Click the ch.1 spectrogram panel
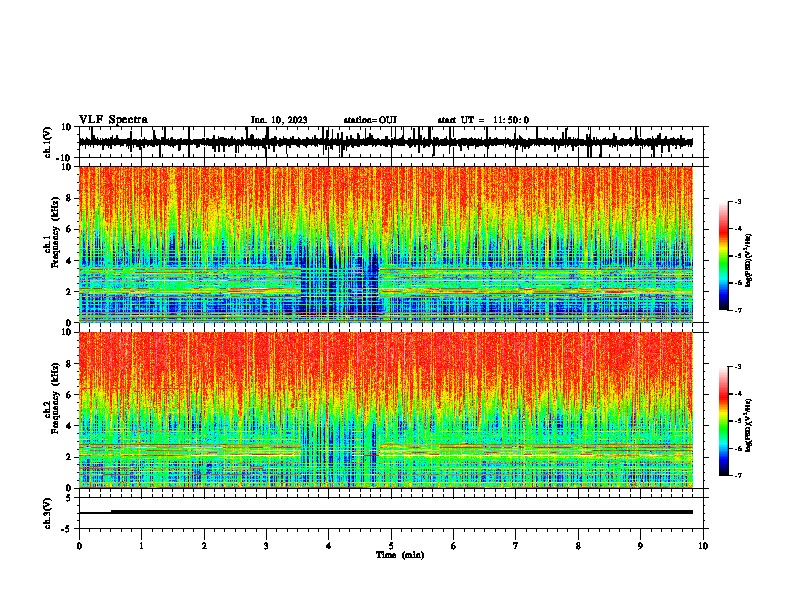Viewport: 792px width, 612px height. 386,244
